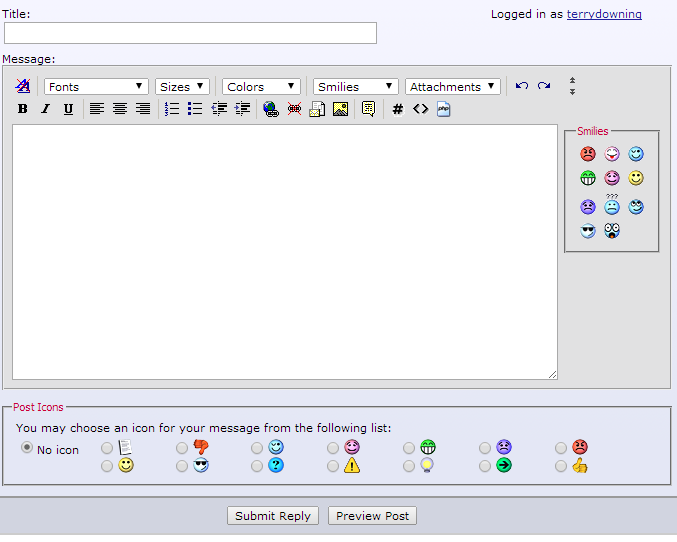Align text left
Image resolution: width=677 pixels, height=542 pixels.
tap(96, 109)
